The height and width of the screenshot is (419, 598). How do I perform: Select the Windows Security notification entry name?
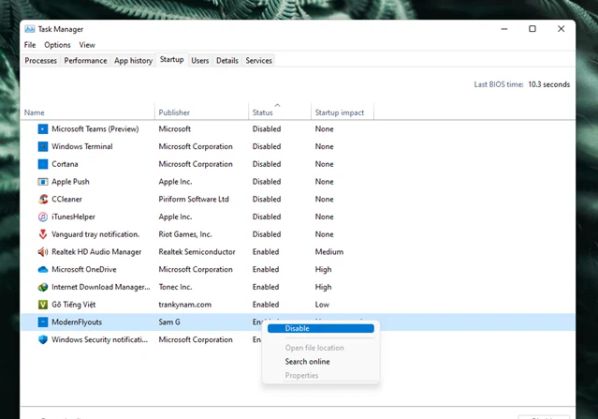pyautogui.click(x=100, y=339)
